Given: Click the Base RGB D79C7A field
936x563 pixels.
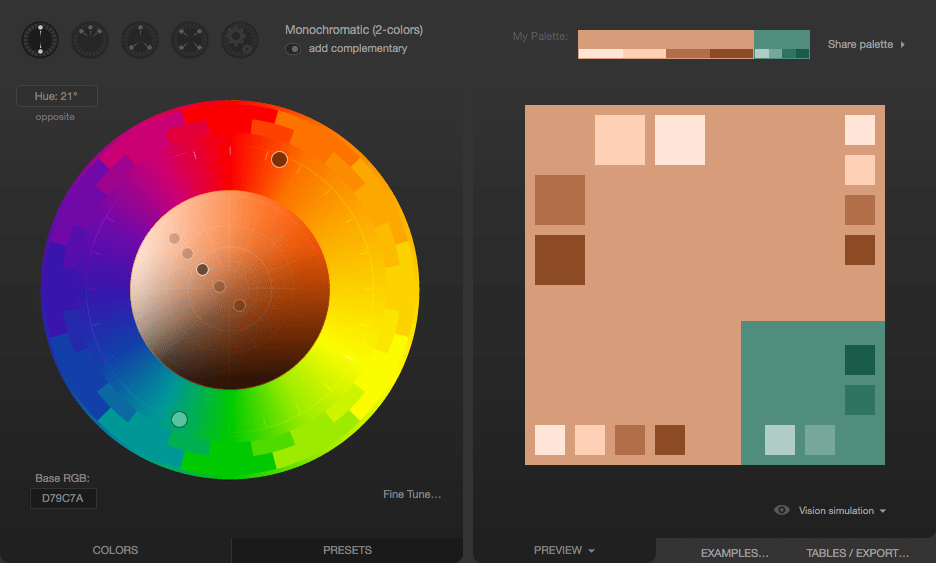Looking at the screenshot, I should (63, 498).
